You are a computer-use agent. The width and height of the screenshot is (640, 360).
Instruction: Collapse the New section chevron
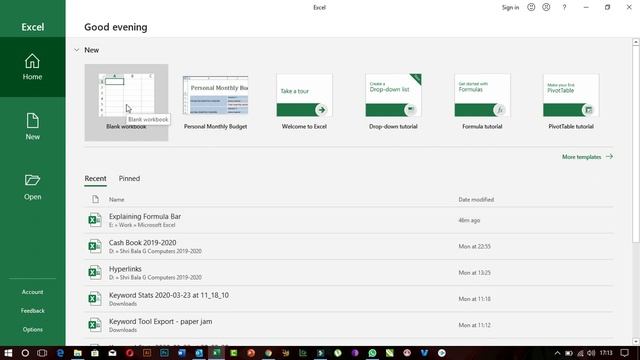pos(76,50)
